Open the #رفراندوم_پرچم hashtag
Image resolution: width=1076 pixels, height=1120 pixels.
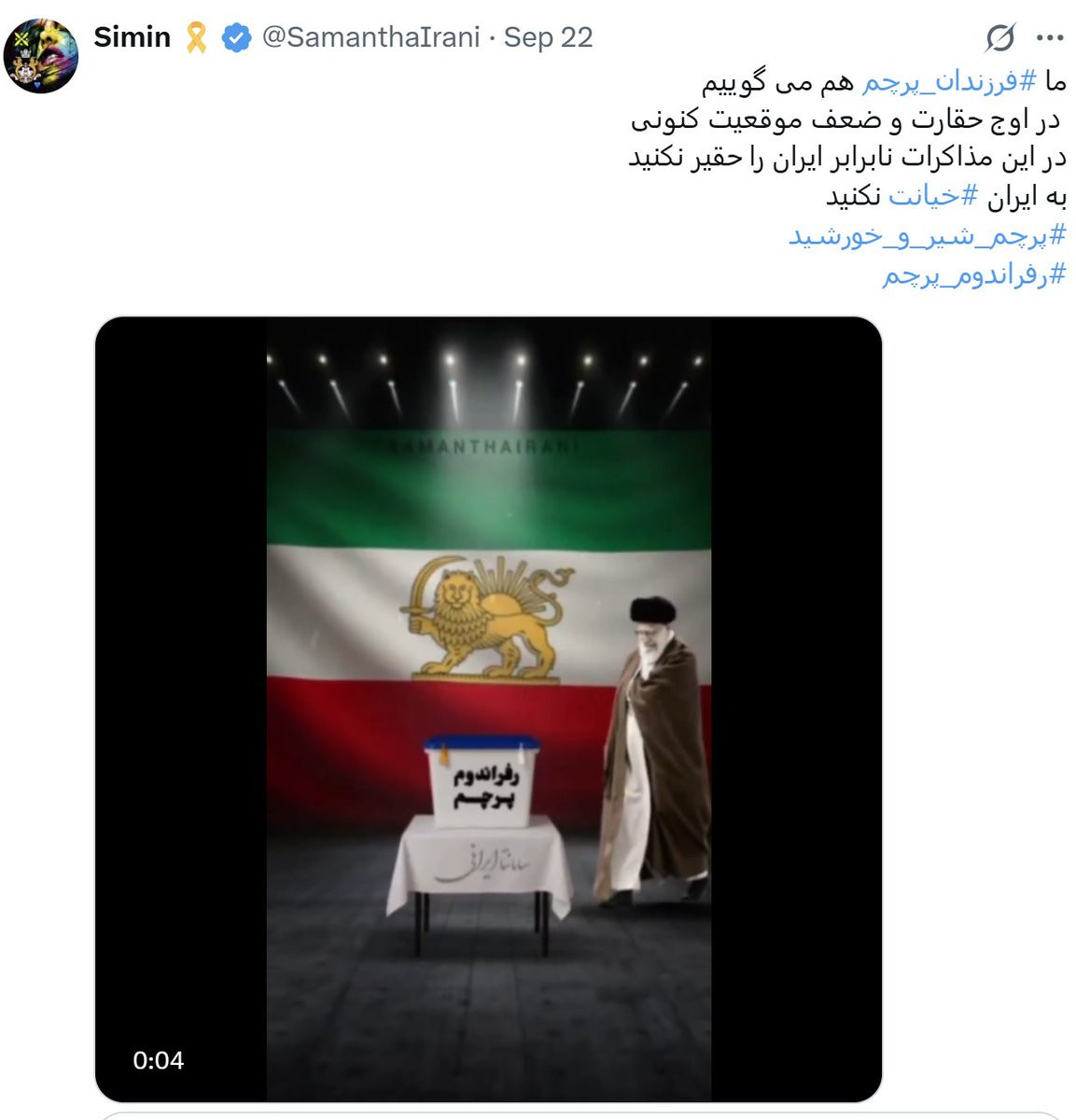pyautogui.click(x=973, y=274)
